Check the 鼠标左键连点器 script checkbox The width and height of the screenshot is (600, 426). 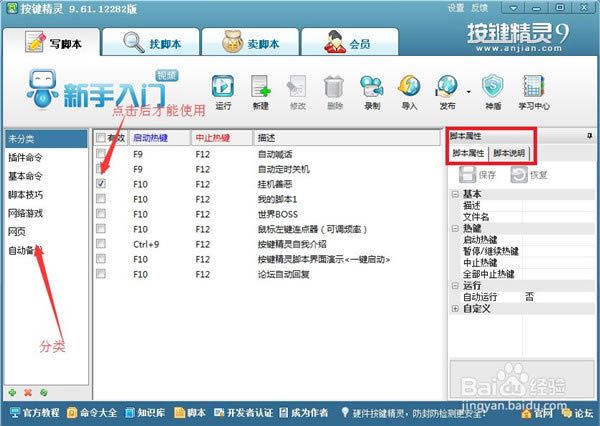101,229
